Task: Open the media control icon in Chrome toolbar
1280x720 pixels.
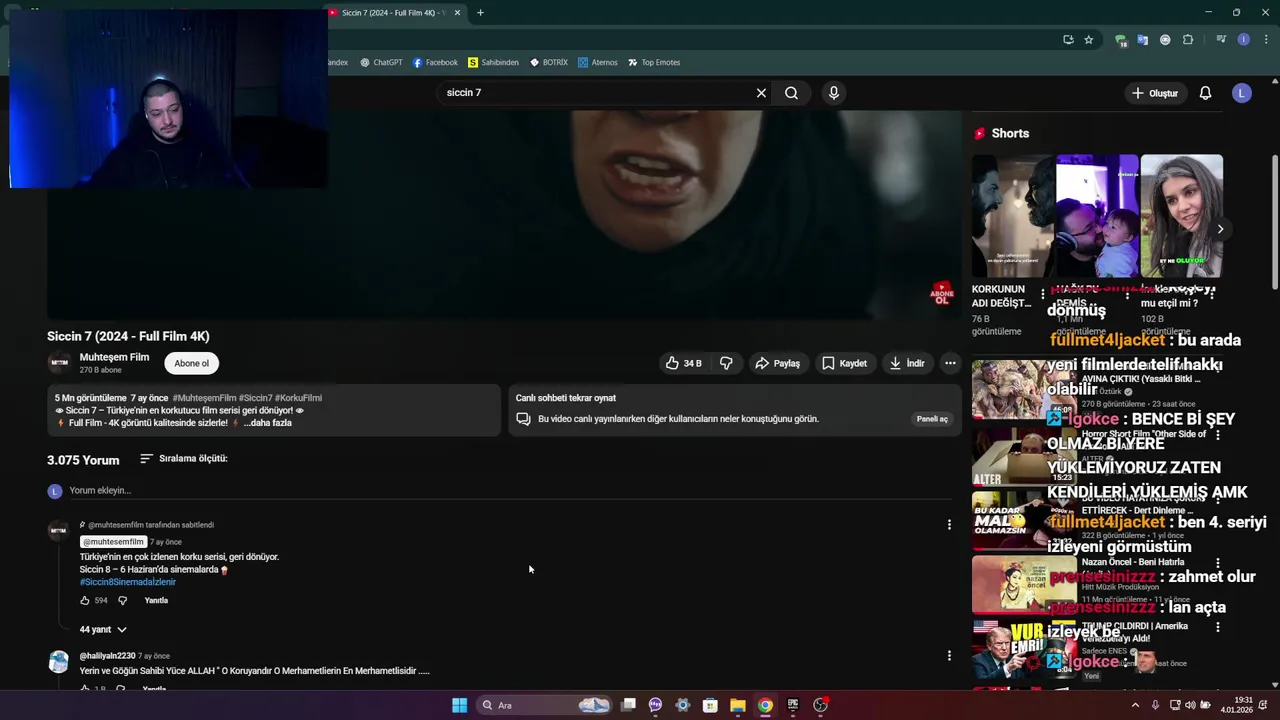Action: pyautogui.click(x=1221, y=40)
